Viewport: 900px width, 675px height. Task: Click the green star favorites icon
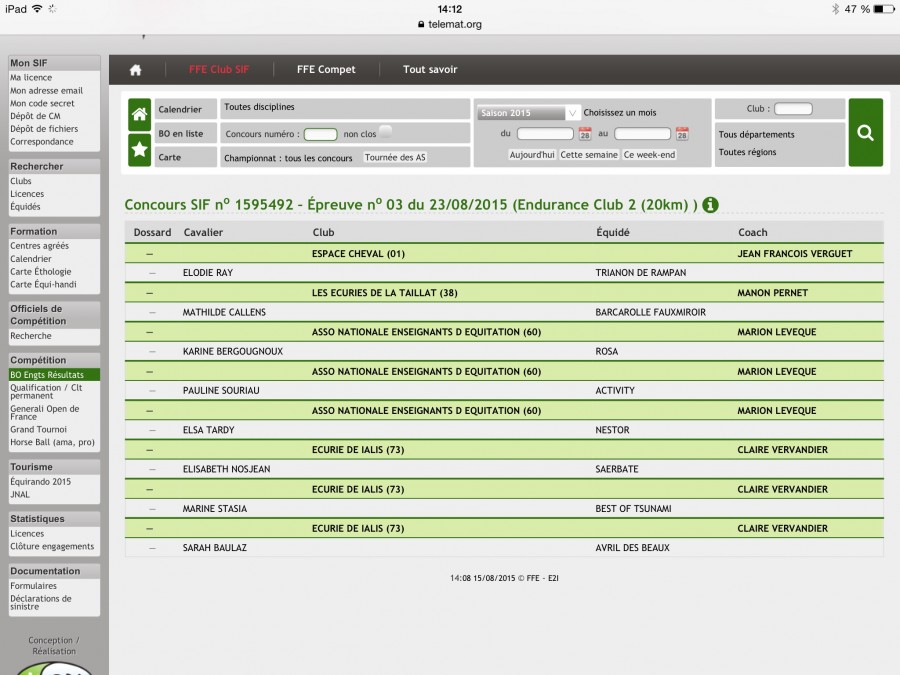139,150
